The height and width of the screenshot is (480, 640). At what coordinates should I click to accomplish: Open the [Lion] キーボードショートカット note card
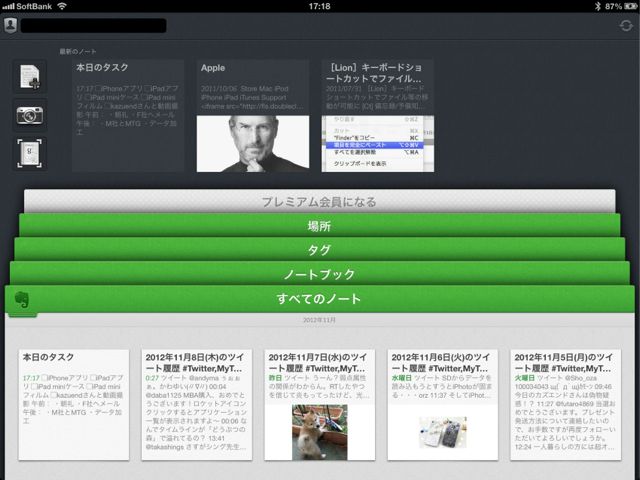pos(378,116)
